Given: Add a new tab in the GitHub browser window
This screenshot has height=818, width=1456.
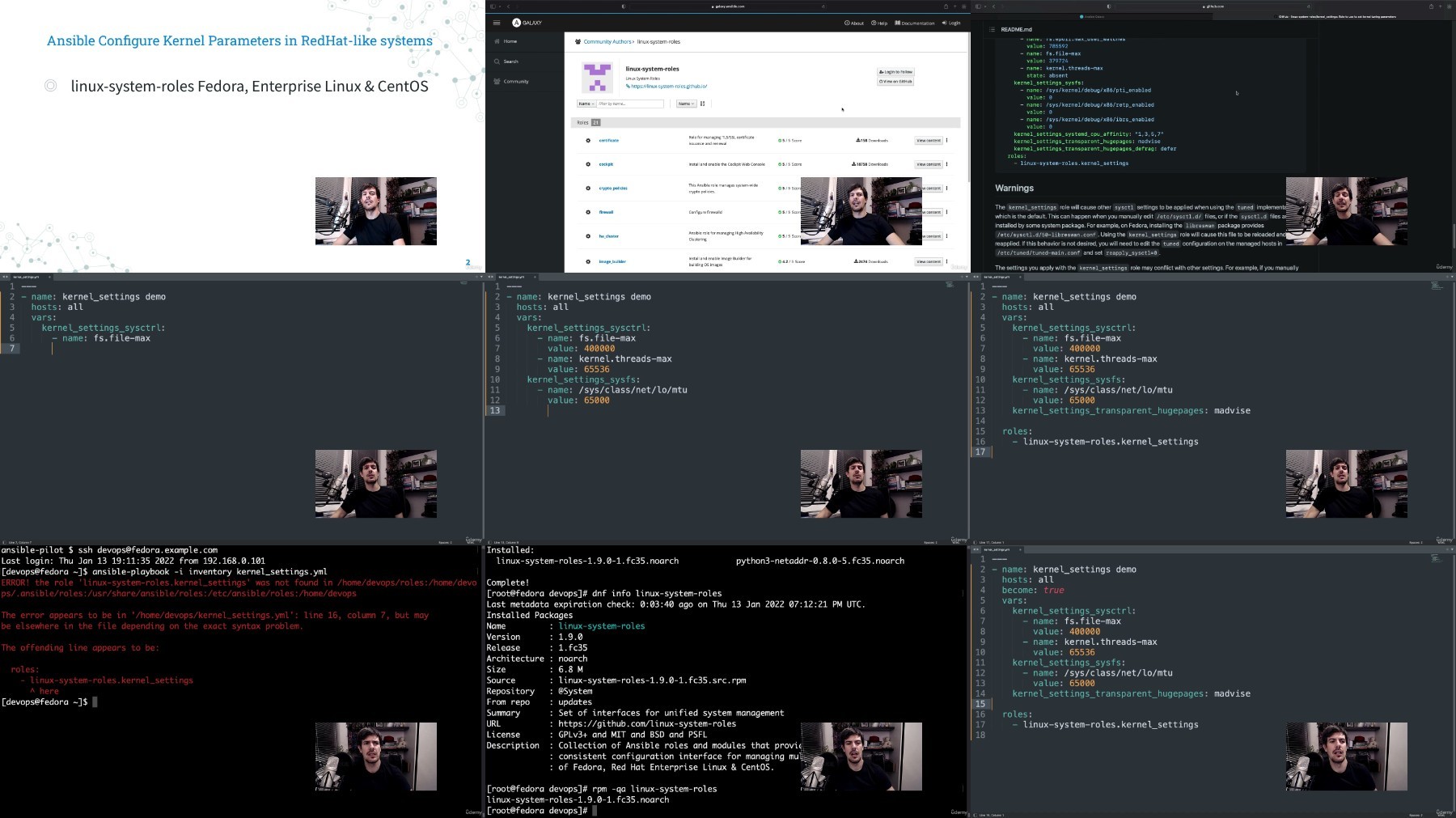Looking at the screenshot, I should pyautogui.click(x=1440, y=6).
